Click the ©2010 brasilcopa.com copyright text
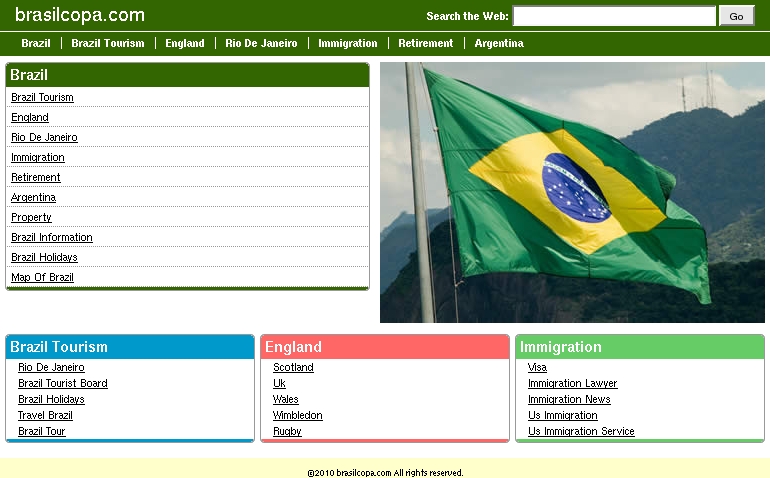Image resolution: width=770 pixels, height=478 pixels. pyautogui.click(x=385, y=473)
